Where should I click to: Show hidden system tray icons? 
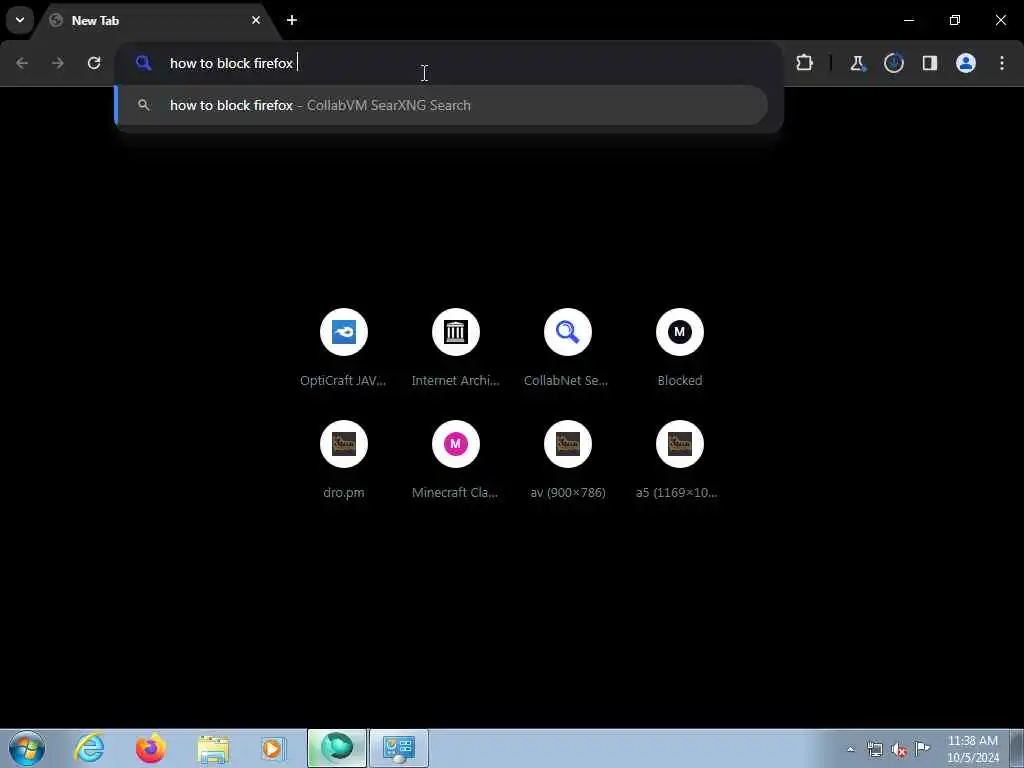point(850,749)
